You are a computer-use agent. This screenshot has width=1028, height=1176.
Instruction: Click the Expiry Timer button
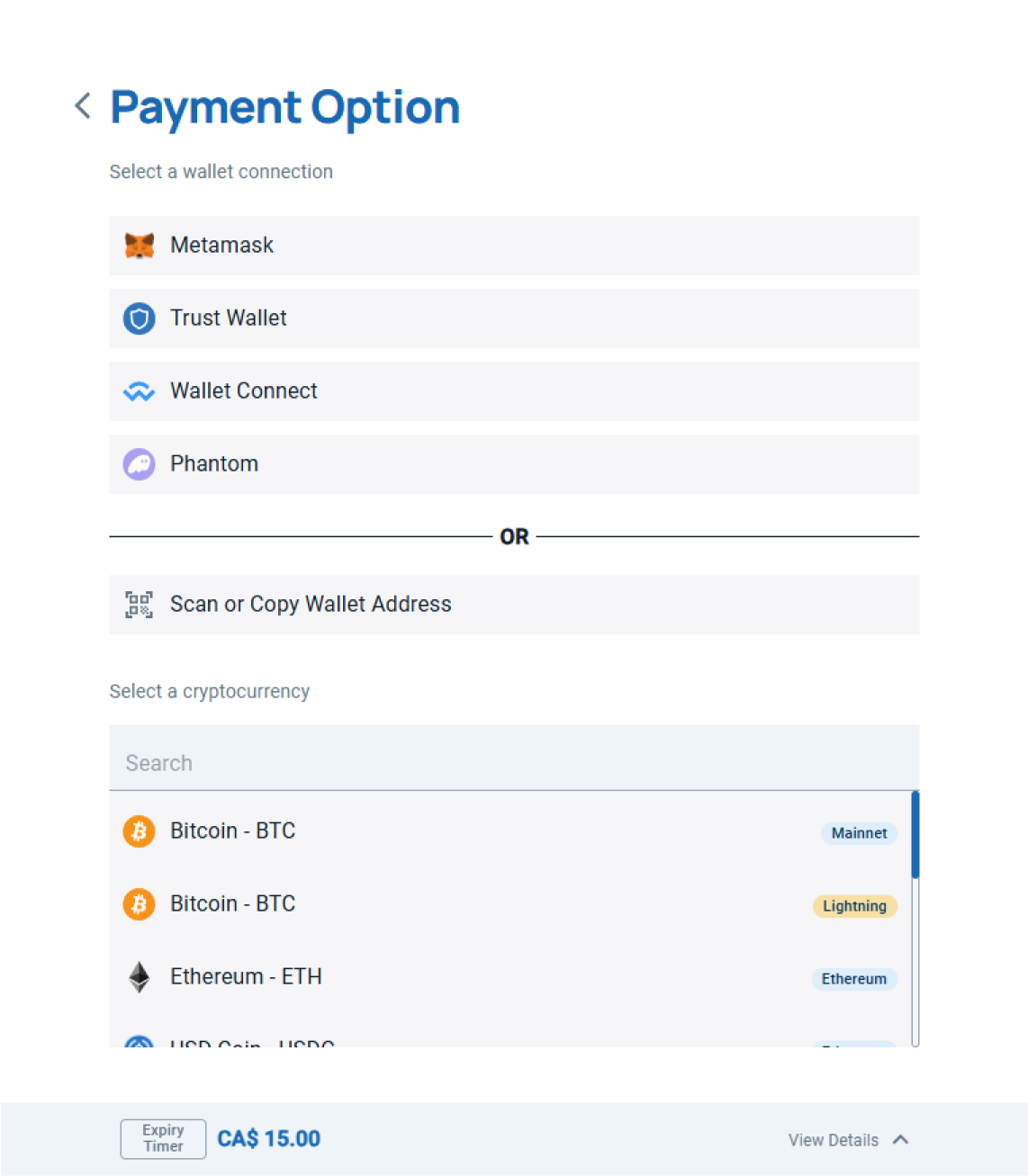click(x=163, y=1138)
